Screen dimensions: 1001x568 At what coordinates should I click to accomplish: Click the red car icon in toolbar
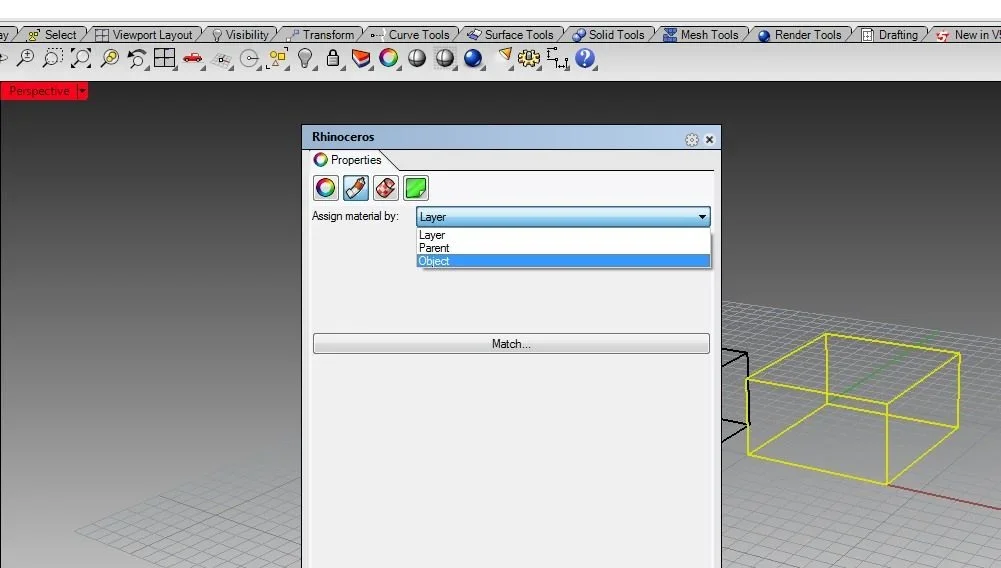[193, 59]
